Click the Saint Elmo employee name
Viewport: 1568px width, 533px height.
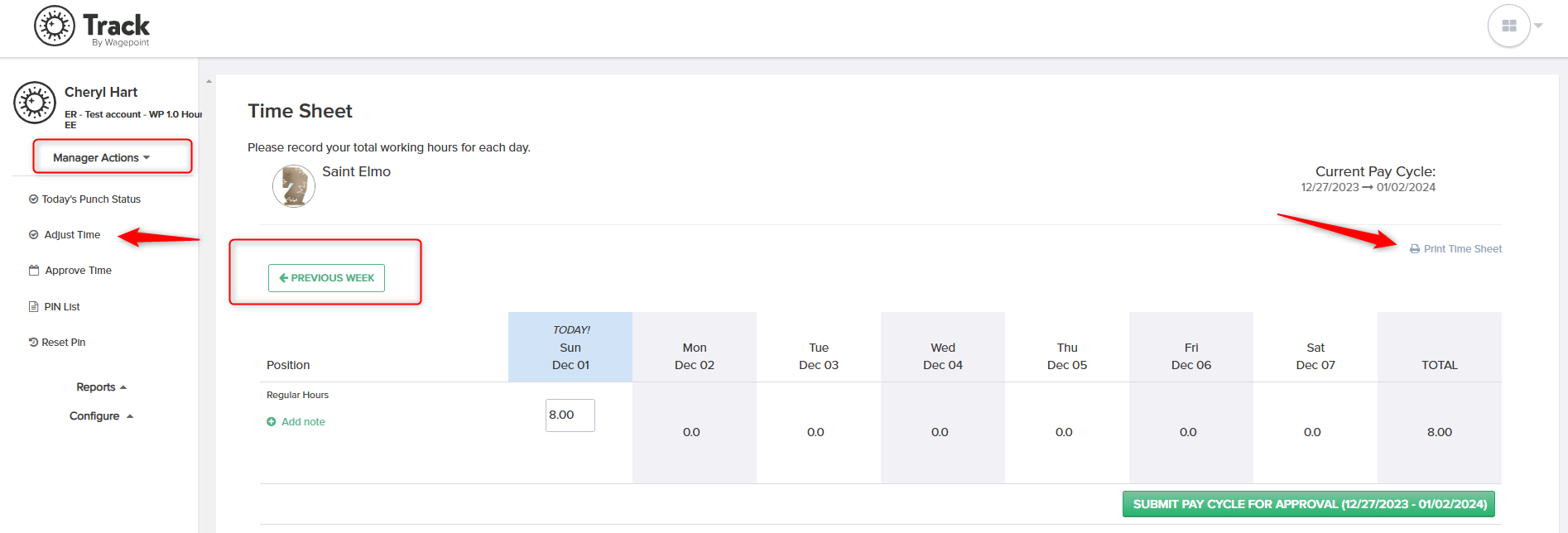(356, 172)
